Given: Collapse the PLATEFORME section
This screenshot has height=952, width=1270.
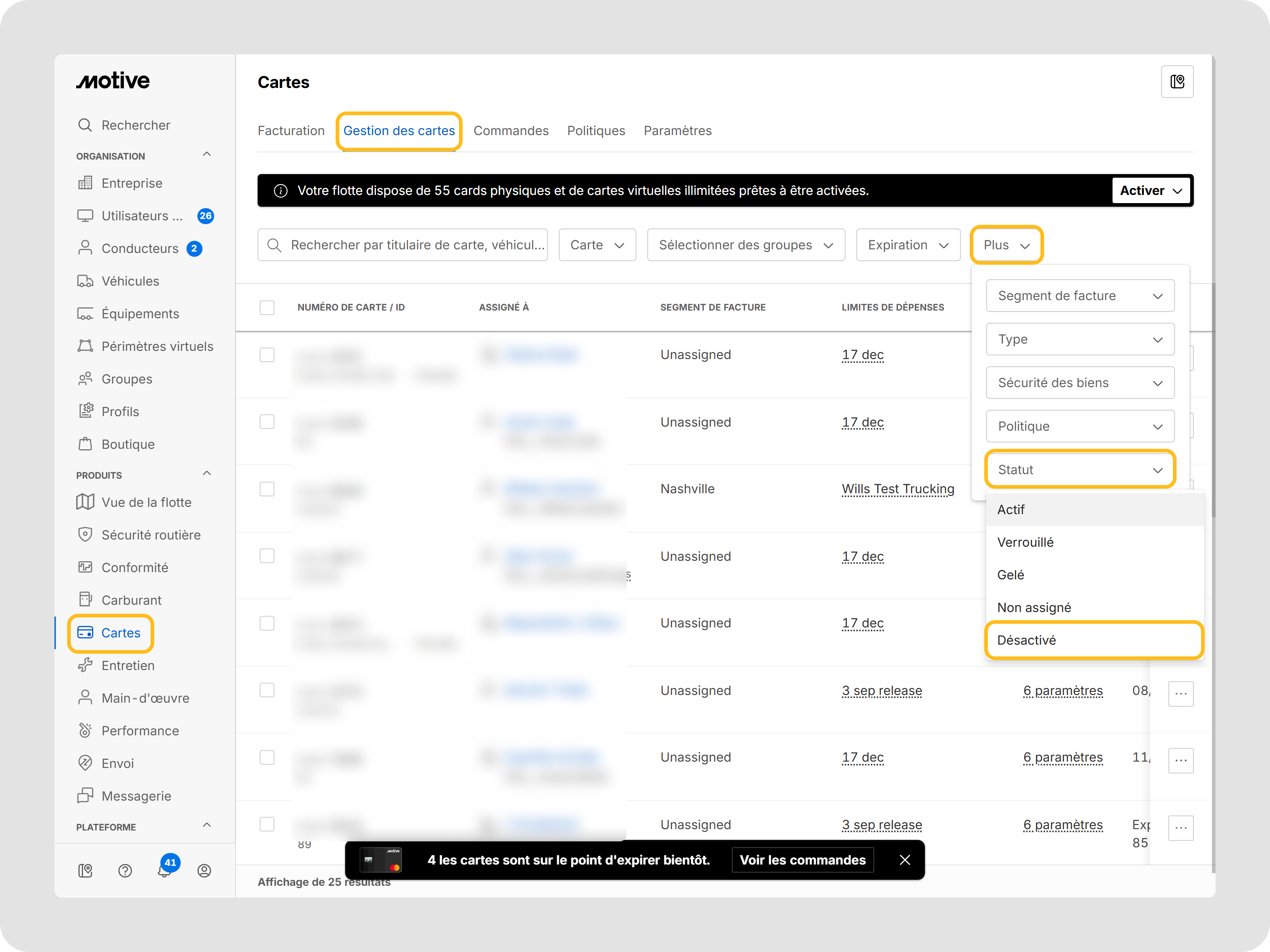Looking at the screenshot, I should (x=207, y=826).
